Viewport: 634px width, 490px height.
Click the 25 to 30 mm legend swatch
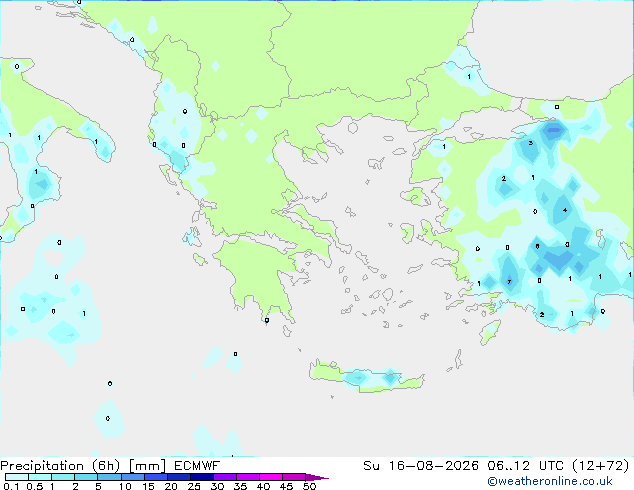point(201,477)
